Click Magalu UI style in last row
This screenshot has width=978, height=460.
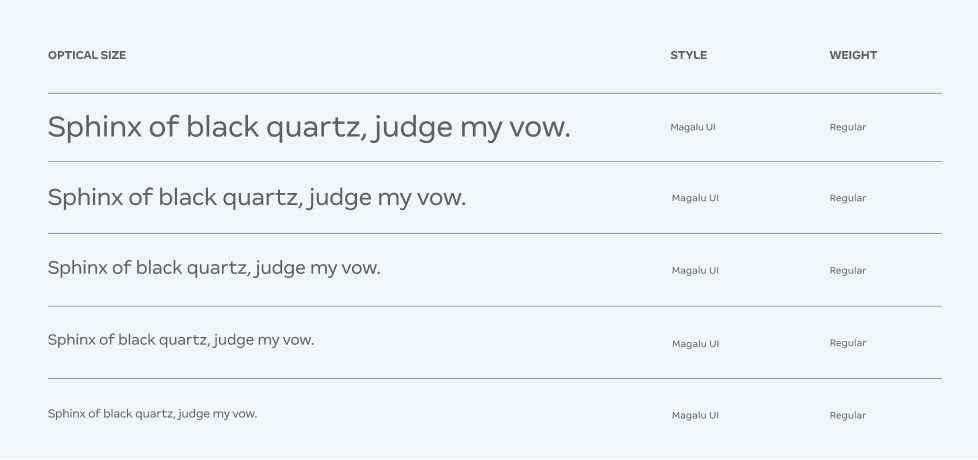(695, 416)
